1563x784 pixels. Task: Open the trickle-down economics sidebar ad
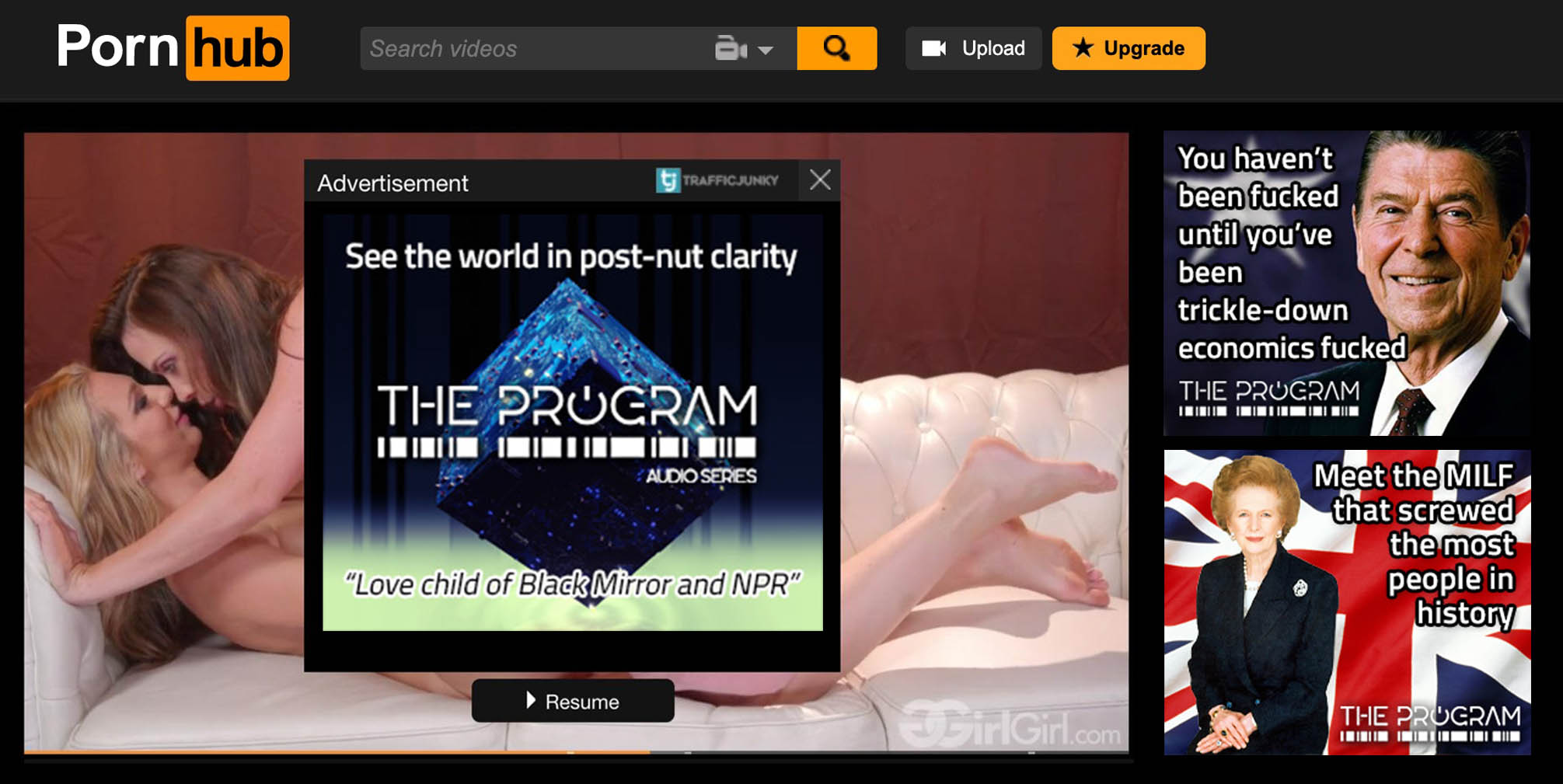tap(1347, 283)
